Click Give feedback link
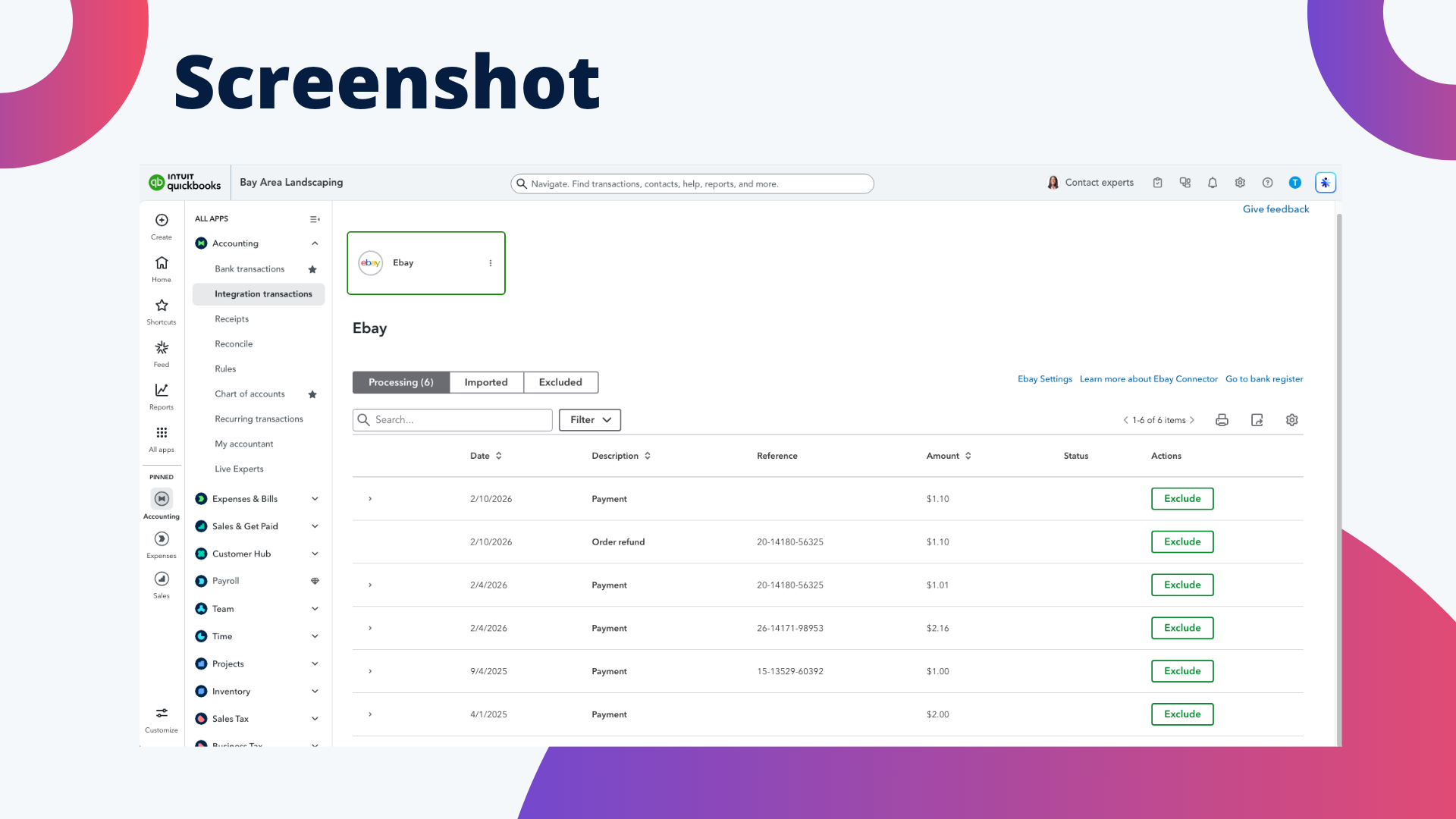 pyautogui.click(x=1276, y=209)
